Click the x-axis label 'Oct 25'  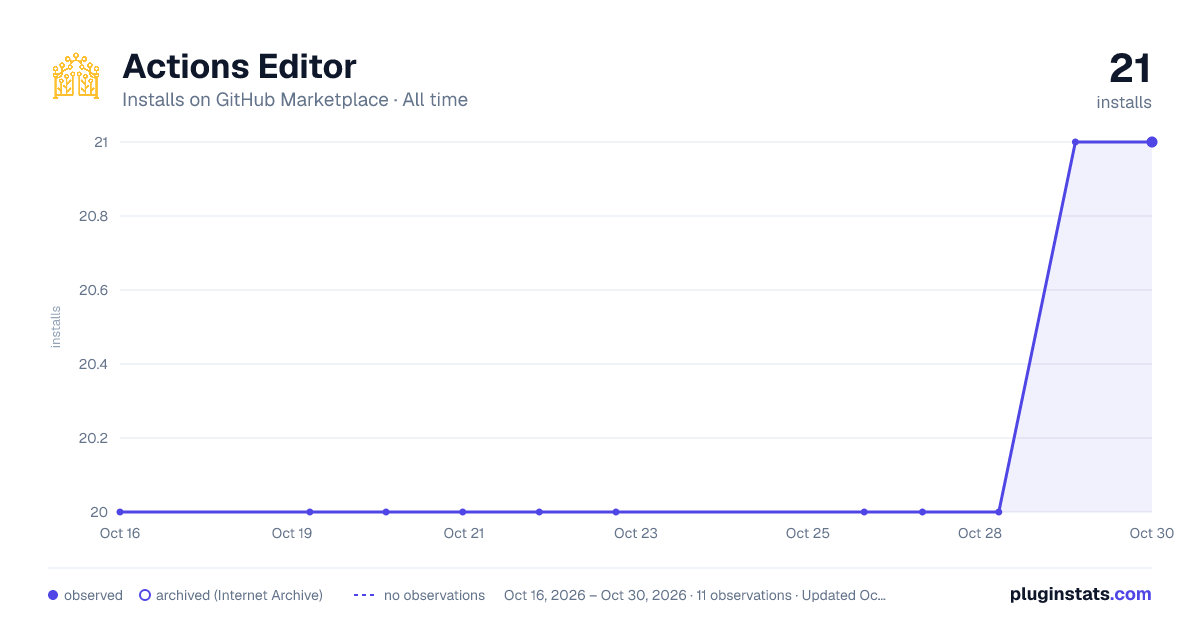[x=808, y=533]
